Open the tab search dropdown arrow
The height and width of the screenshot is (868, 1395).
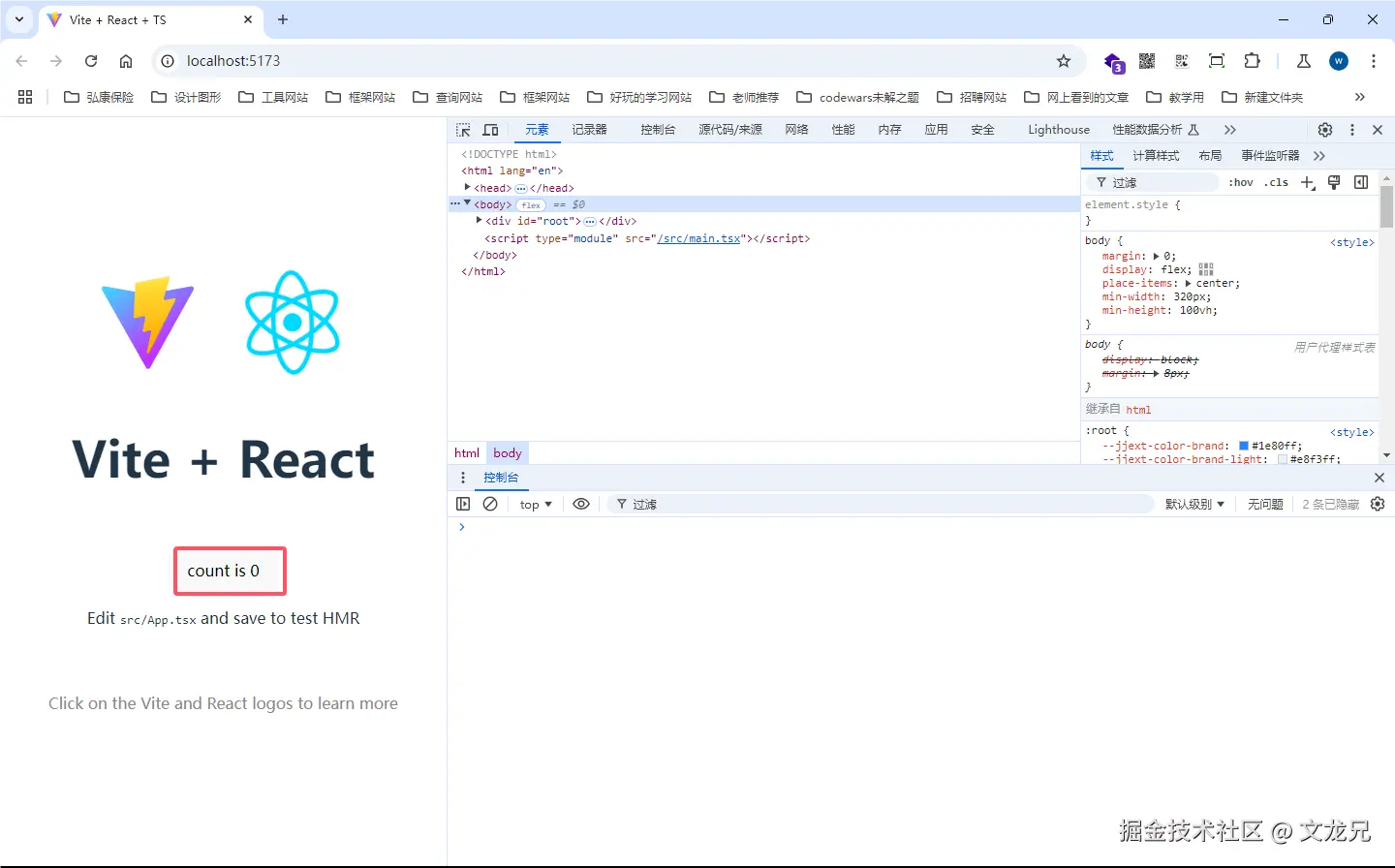tap(19, 19)
